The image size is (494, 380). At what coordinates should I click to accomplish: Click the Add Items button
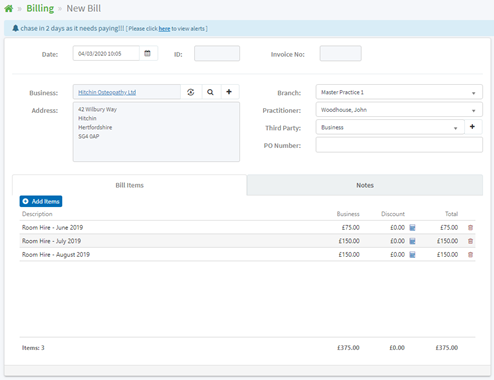[41, 201]
